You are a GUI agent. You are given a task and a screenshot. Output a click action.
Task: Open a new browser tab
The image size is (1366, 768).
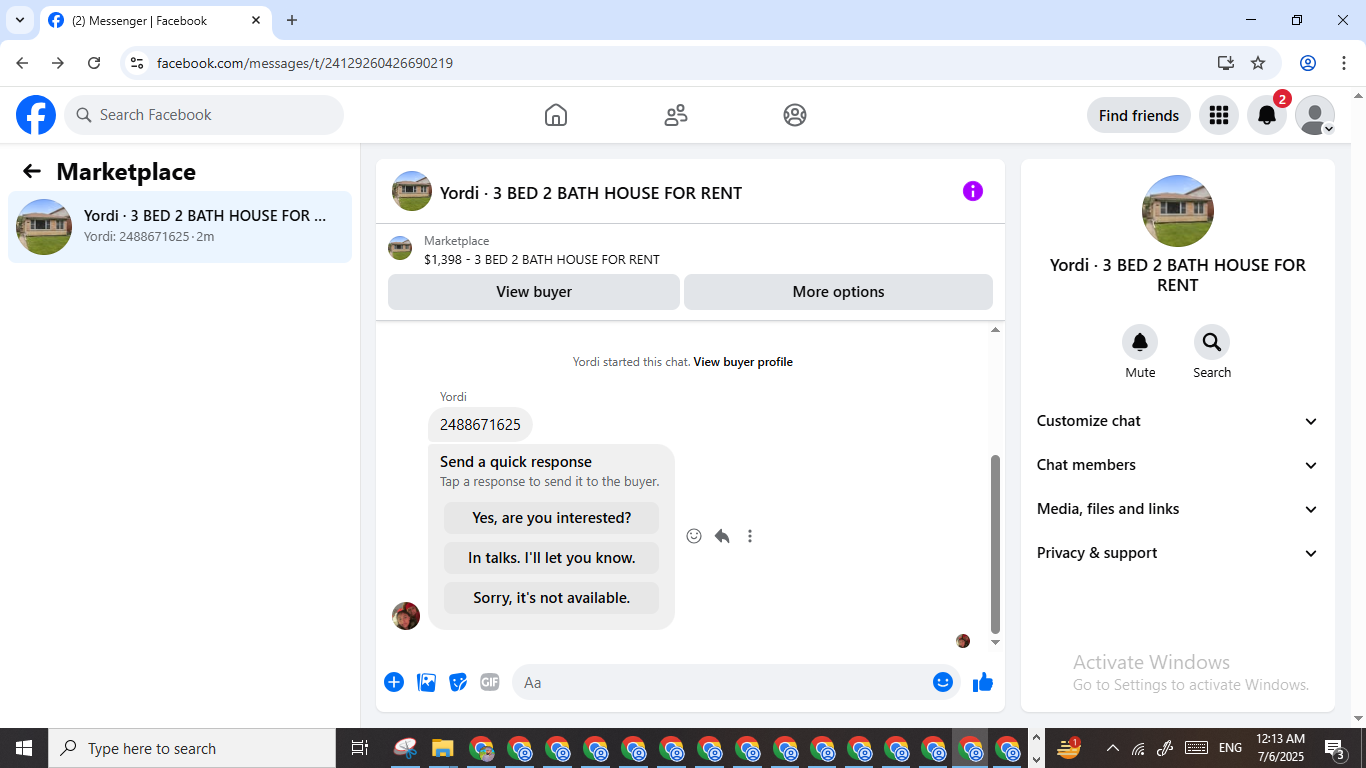[292, 20]
